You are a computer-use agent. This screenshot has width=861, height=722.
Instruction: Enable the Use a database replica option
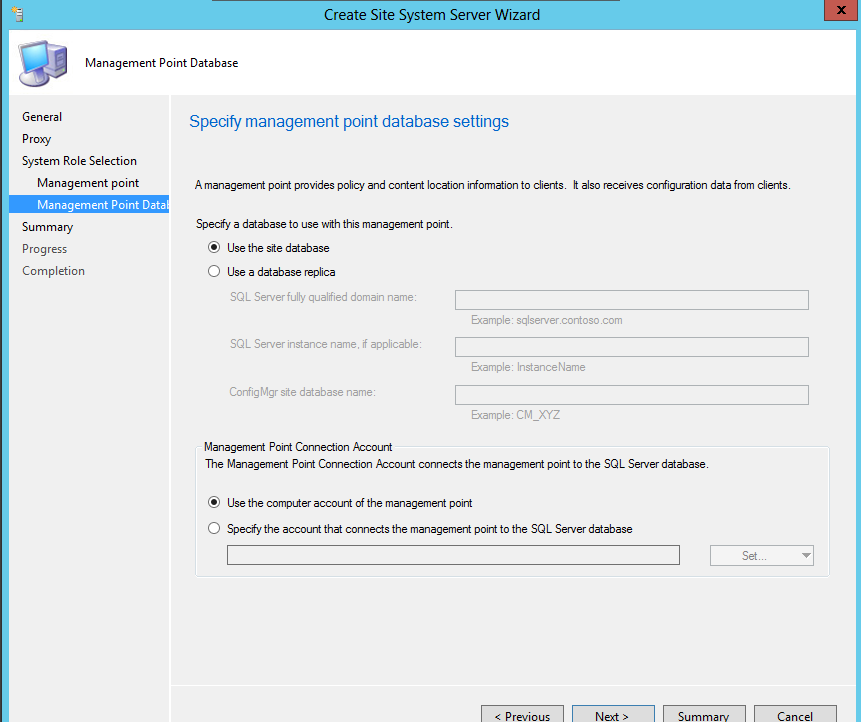tap(213, 270)
